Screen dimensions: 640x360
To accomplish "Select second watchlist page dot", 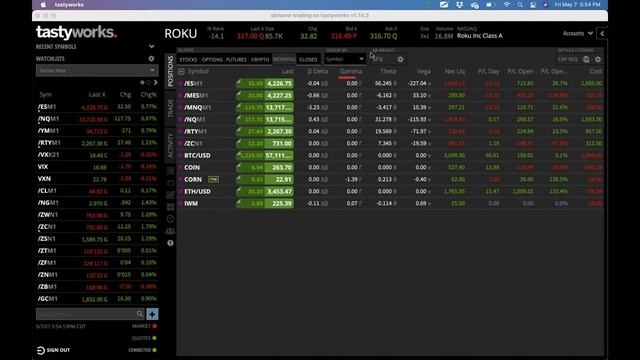I will pos(149,82).
